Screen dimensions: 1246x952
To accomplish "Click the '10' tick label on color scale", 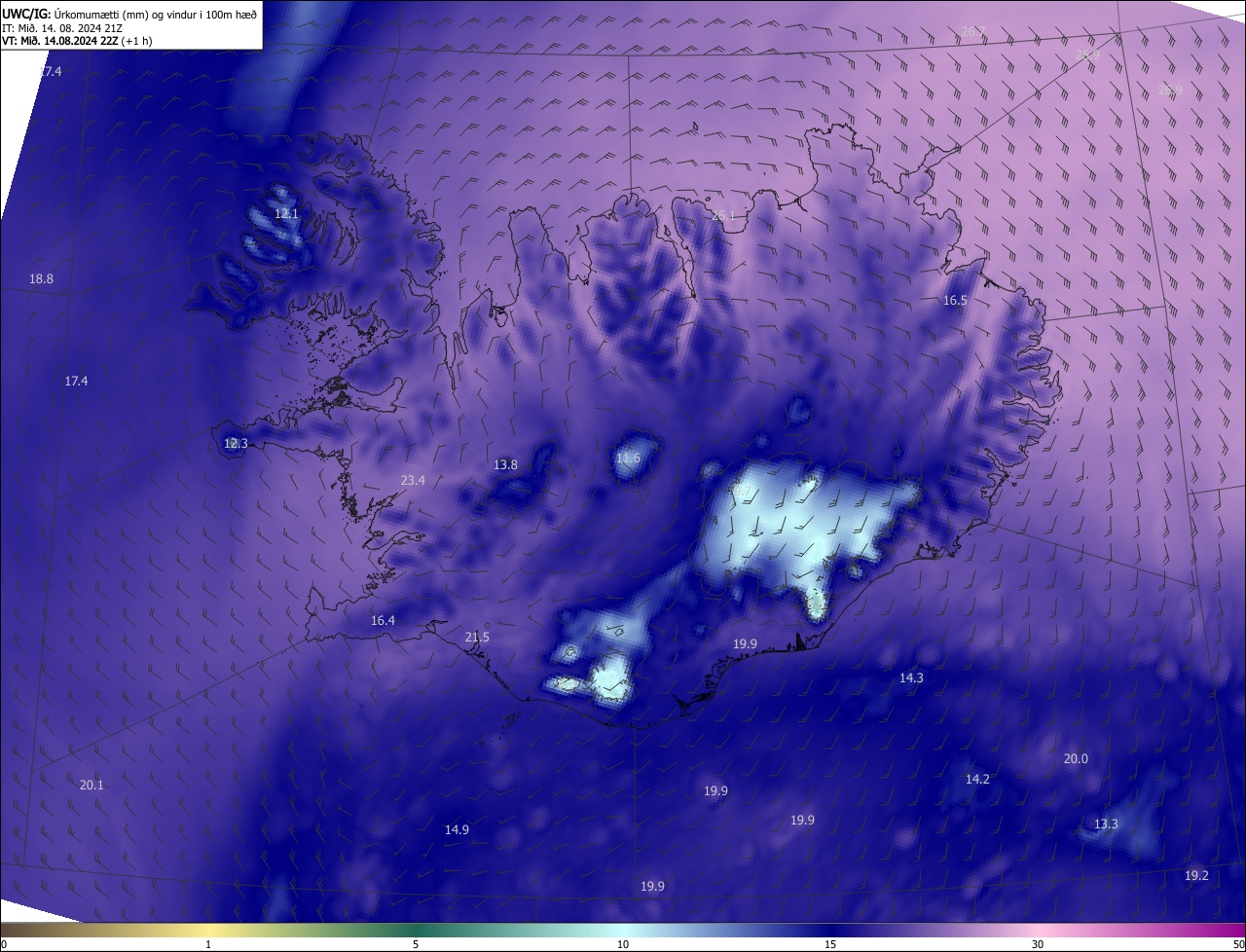I will 623,945.
